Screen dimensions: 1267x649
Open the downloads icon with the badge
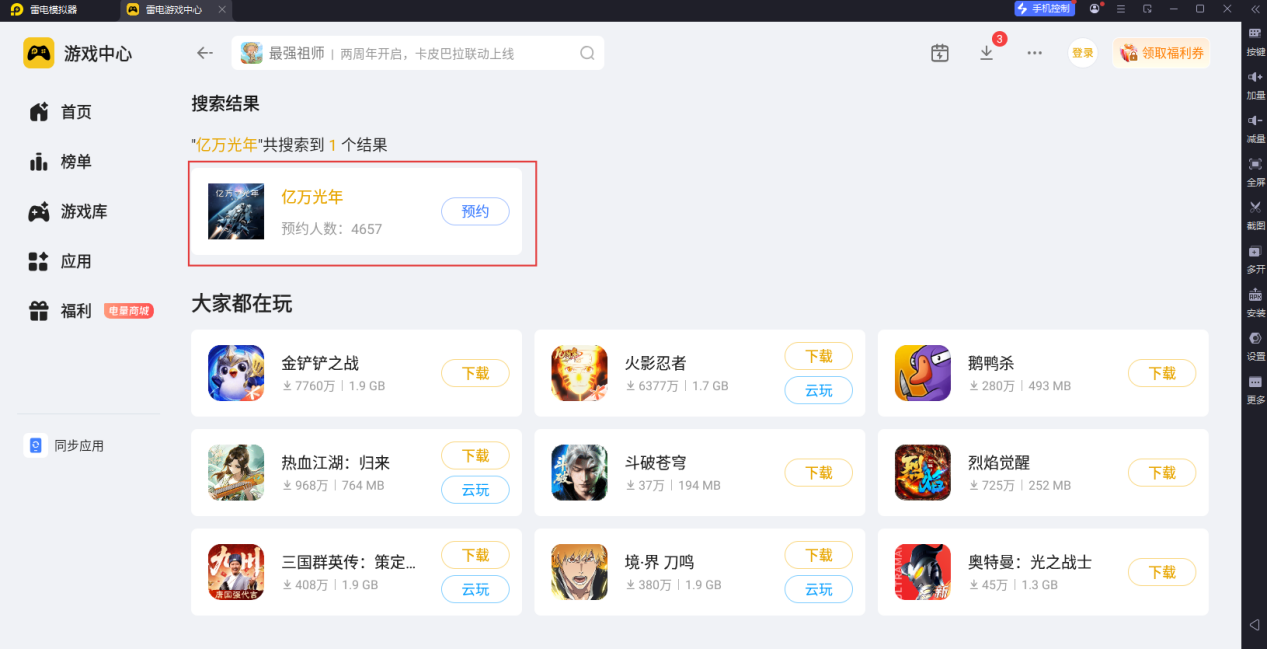[x=987, y=53]
